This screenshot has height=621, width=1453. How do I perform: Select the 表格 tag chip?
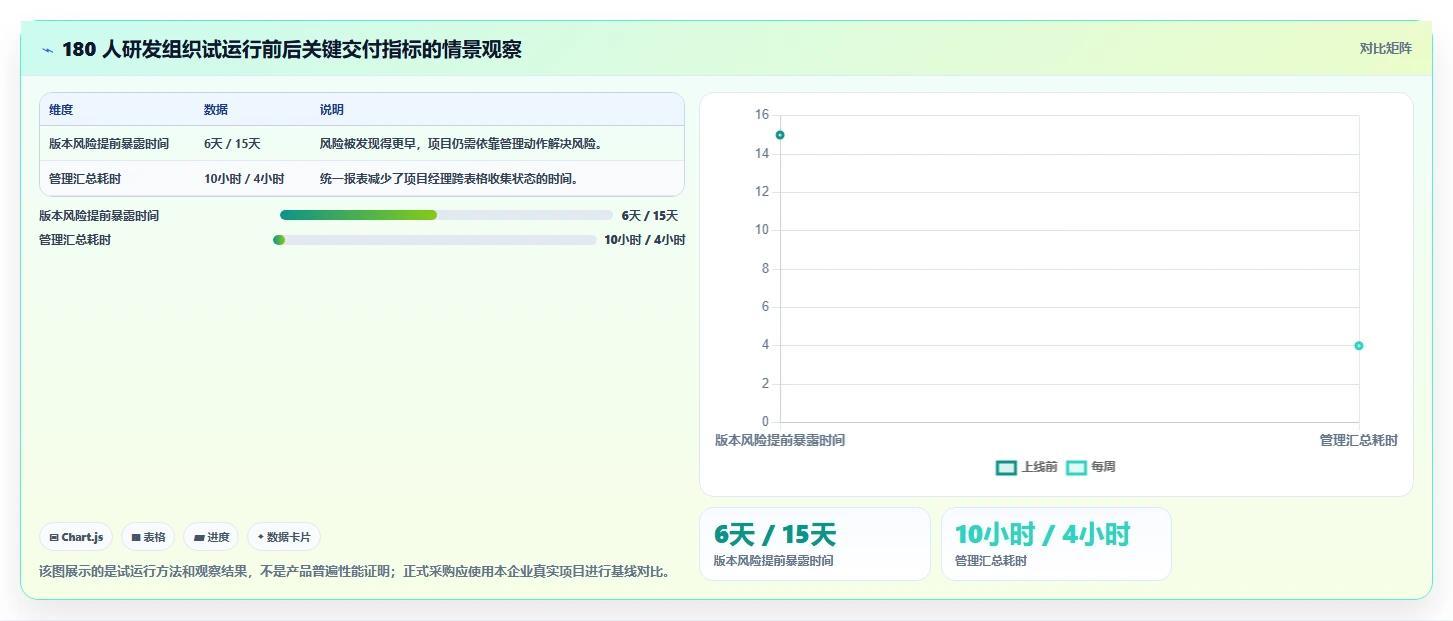pos(148,537)
